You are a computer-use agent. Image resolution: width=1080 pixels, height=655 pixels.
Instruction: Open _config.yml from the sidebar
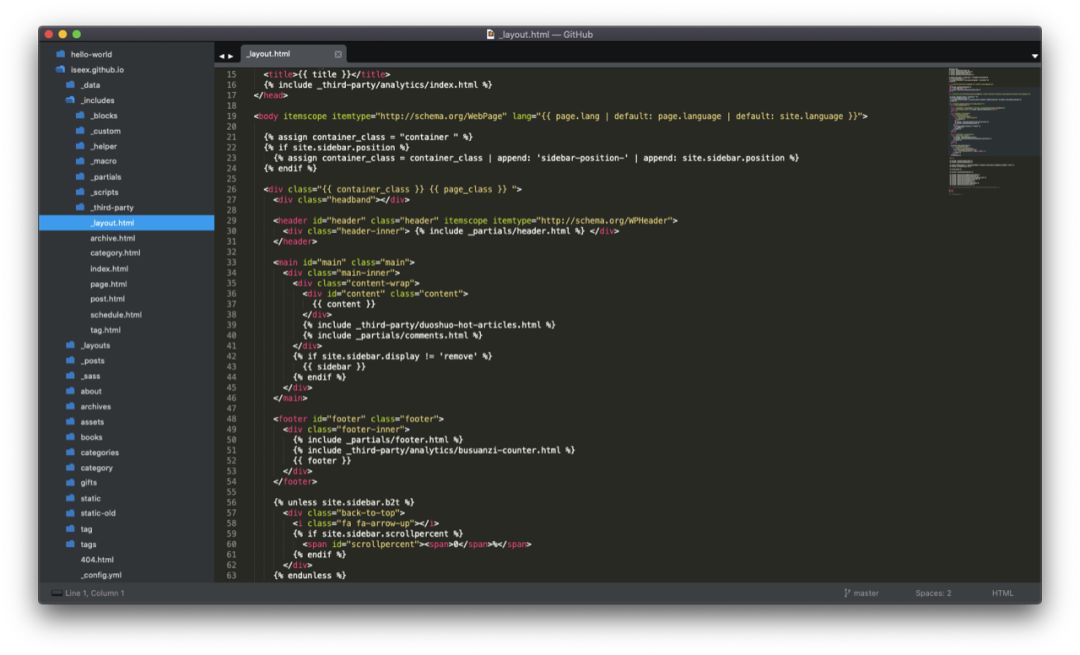(101, 575)
